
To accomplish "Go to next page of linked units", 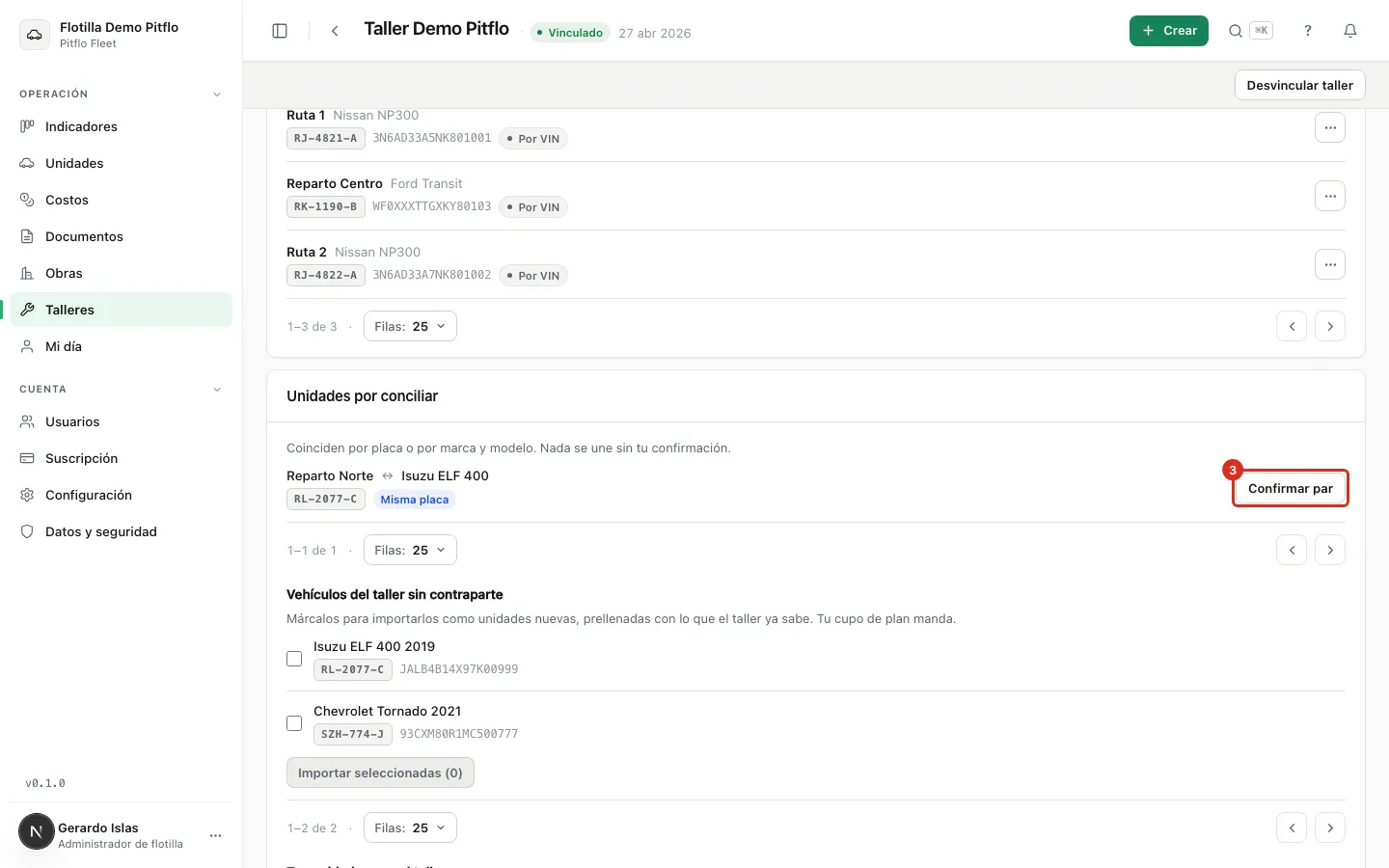I will 1330,326.
